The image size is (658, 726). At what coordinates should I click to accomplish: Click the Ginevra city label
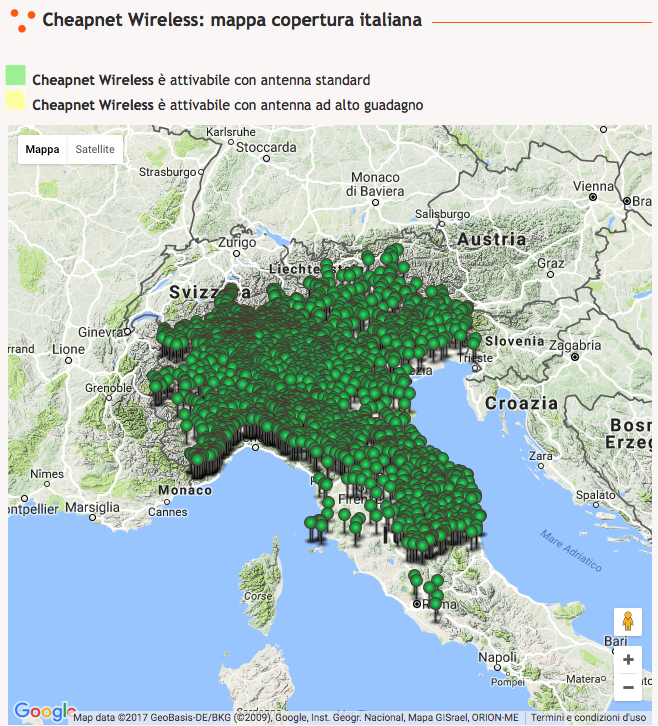click(100, 332)
